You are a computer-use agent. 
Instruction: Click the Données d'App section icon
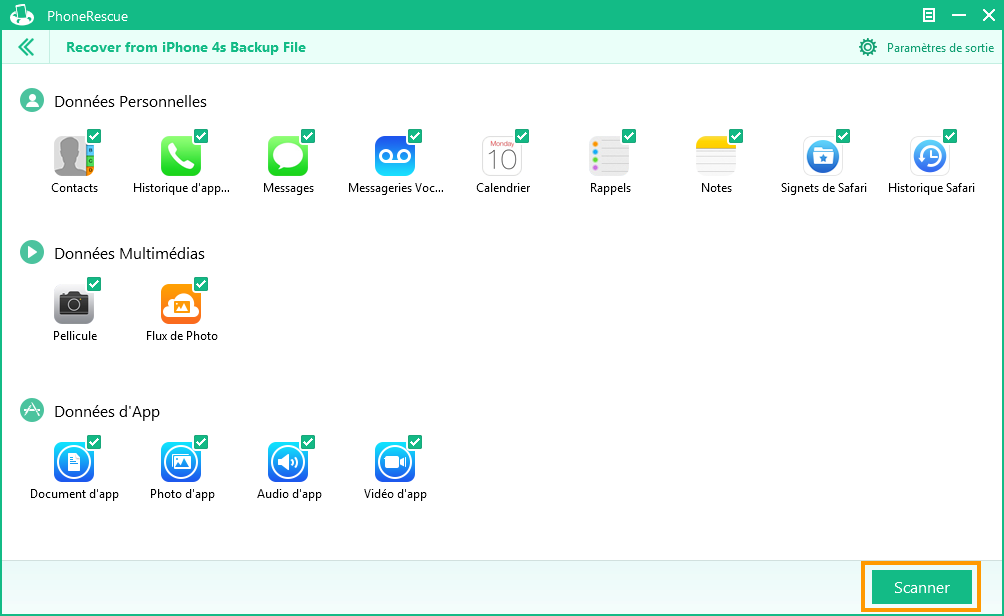(x=32, y=410)
